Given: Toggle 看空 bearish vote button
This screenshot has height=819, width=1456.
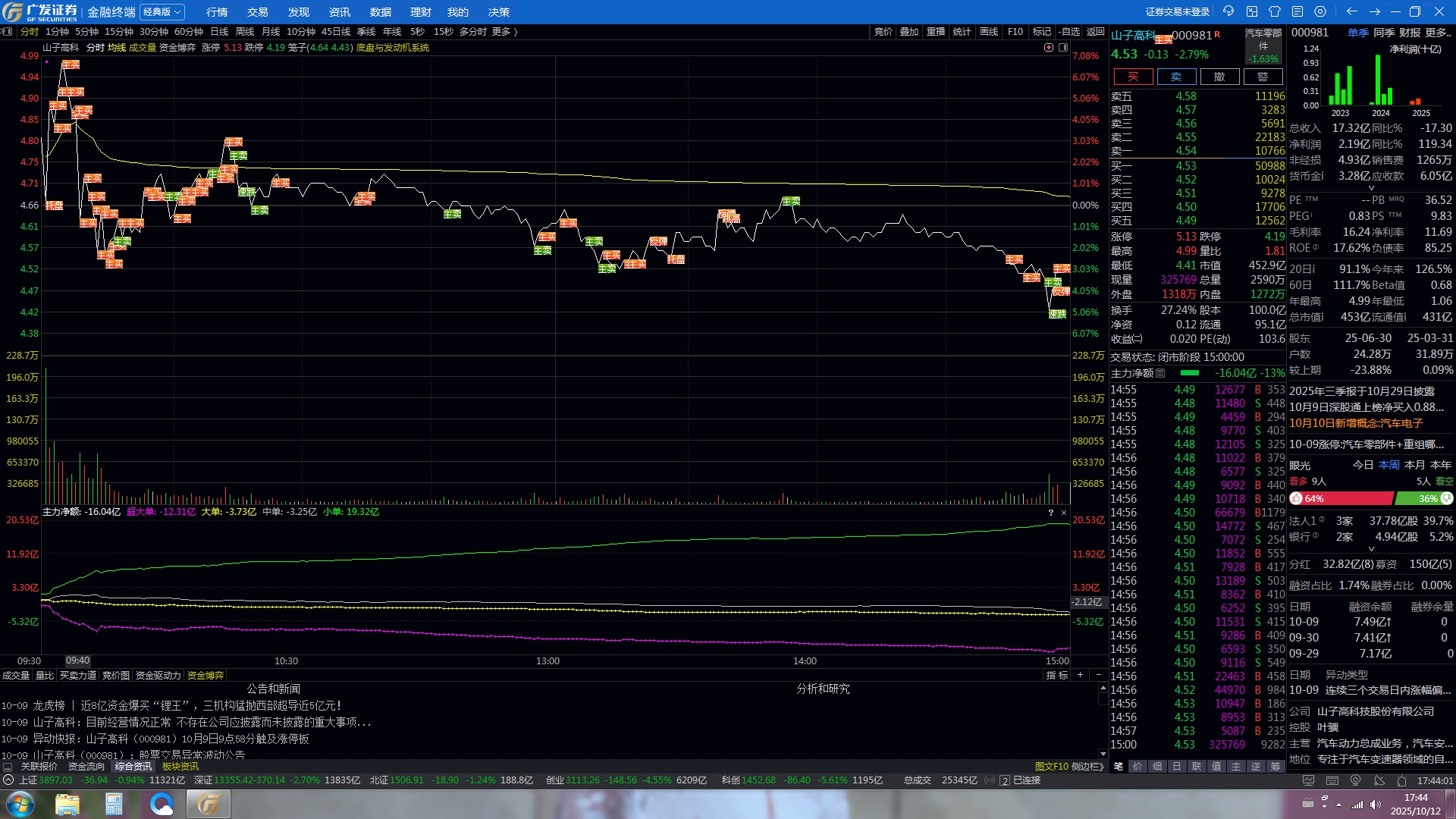Looking at the screenshot, I should coord(1445,482).
